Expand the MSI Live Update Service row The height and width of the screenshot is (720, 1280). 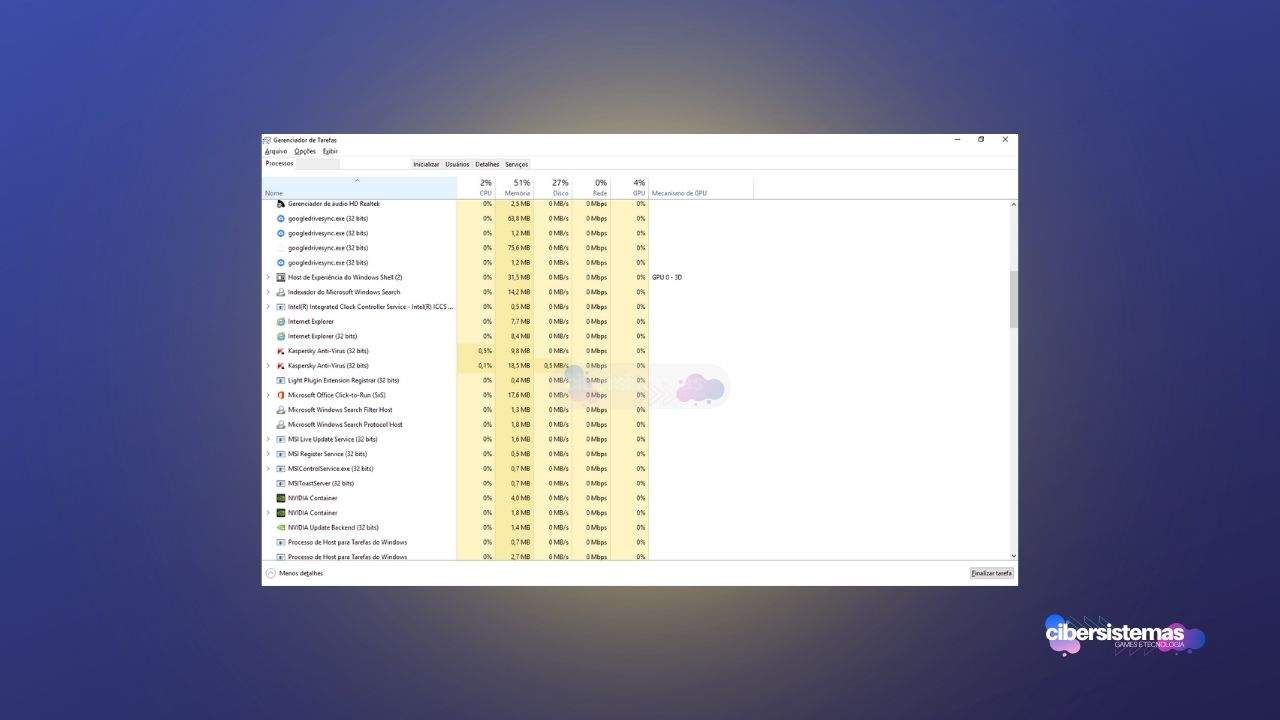268,439
